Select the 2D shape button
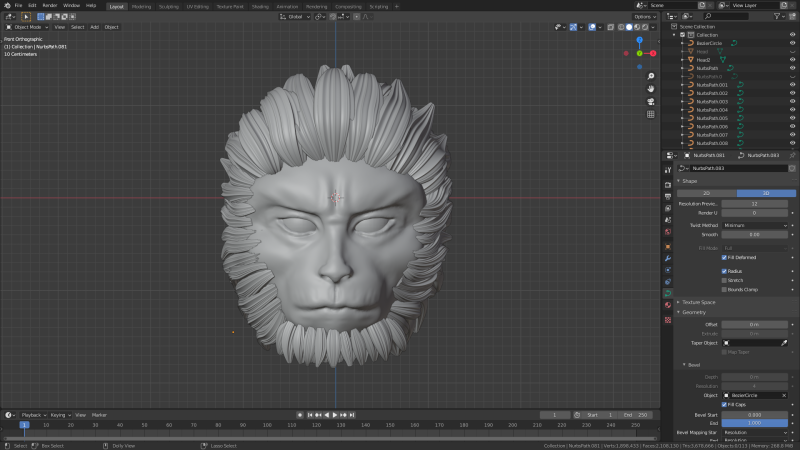 (706, 192)
